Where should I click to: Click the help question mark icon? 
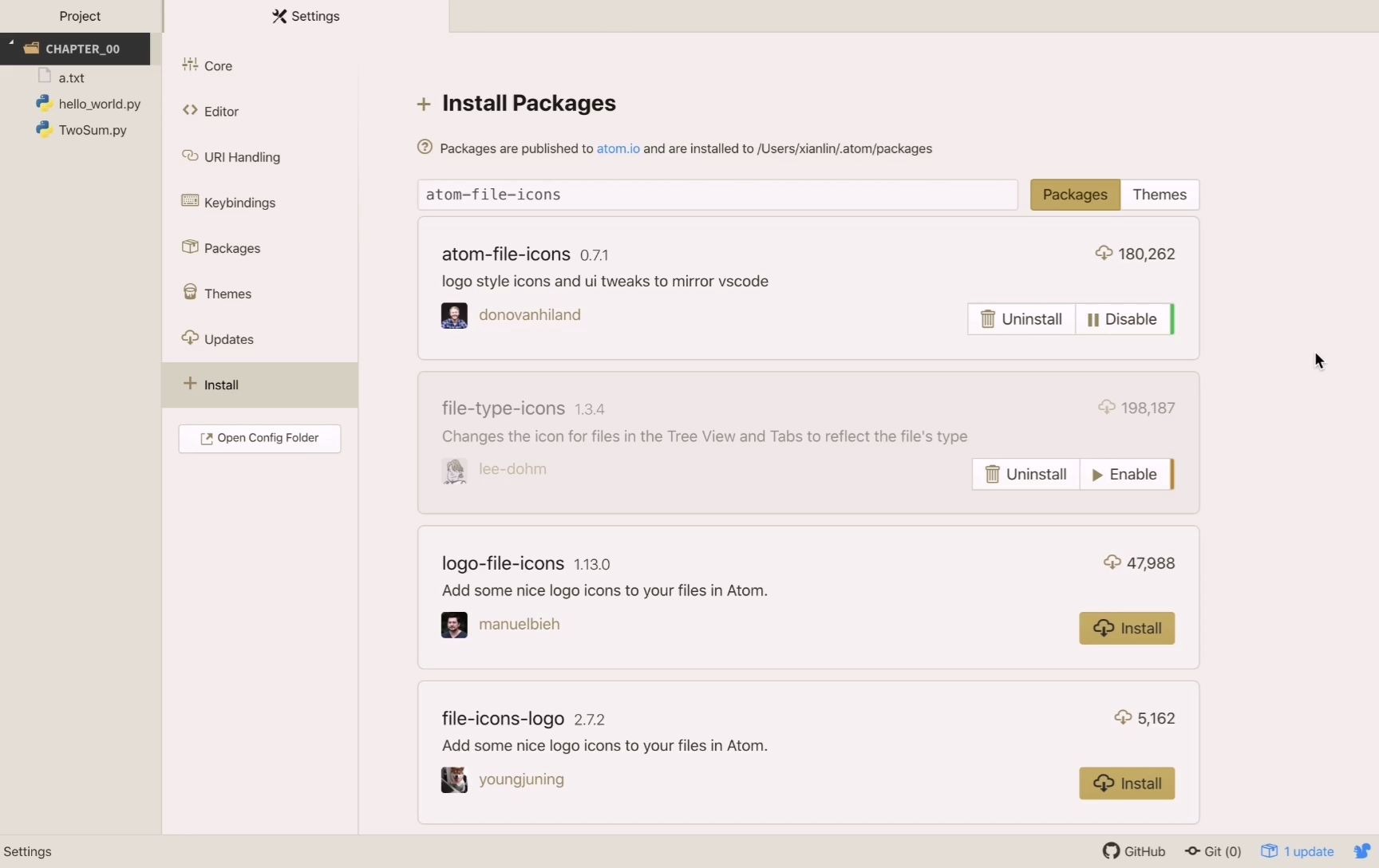(425, 148)
